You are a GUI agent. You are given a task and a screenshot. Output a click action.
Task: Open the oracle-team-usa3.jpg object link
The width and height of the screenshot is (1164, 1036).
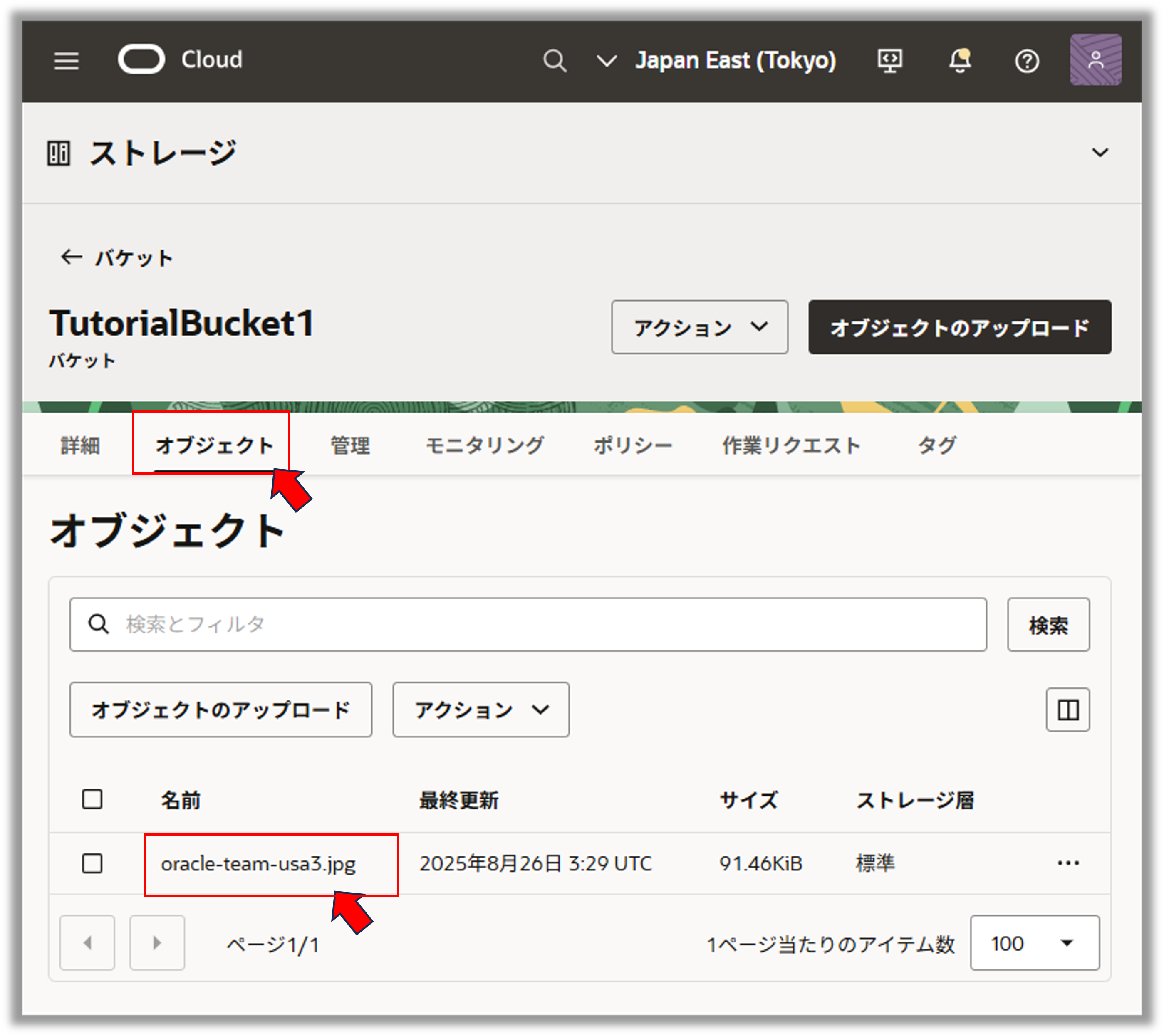coord(258,864)
